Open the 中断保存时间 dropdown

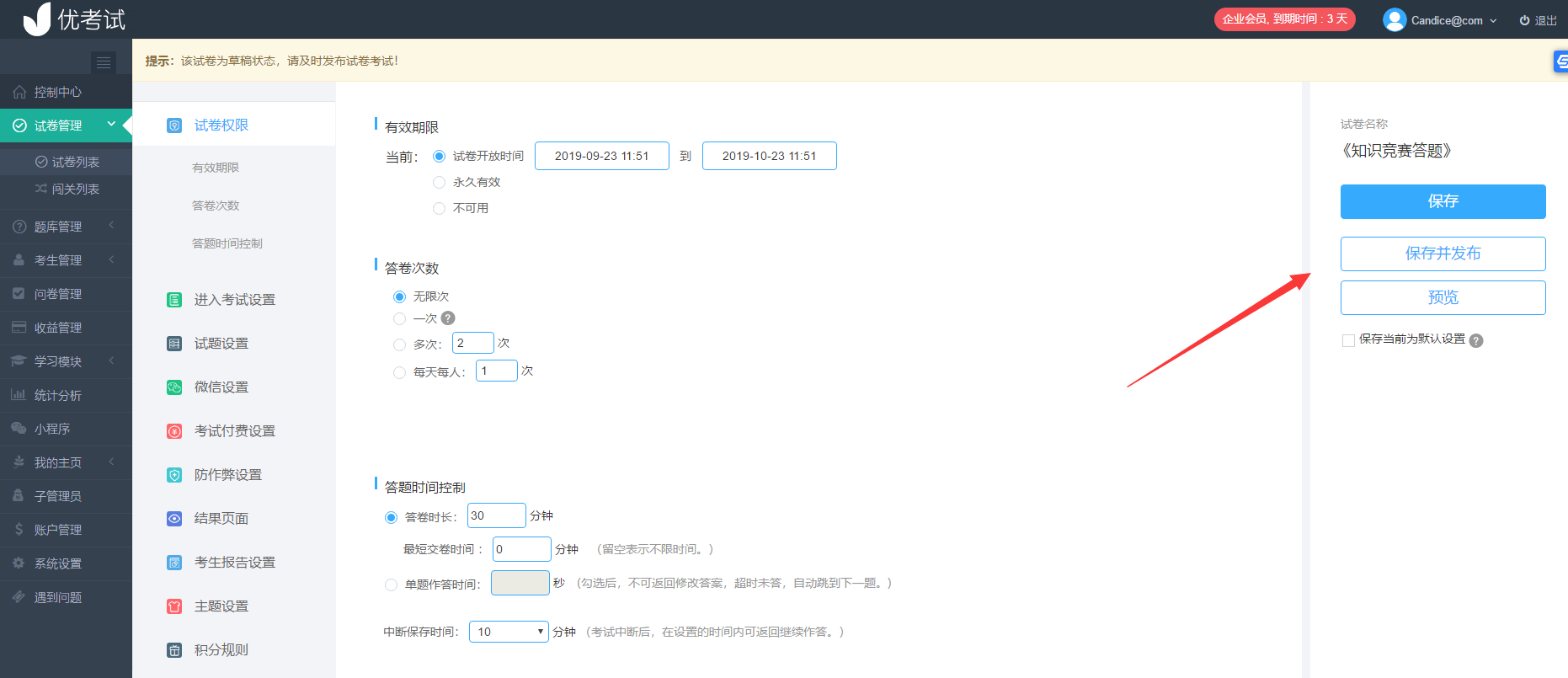(509, 632)
